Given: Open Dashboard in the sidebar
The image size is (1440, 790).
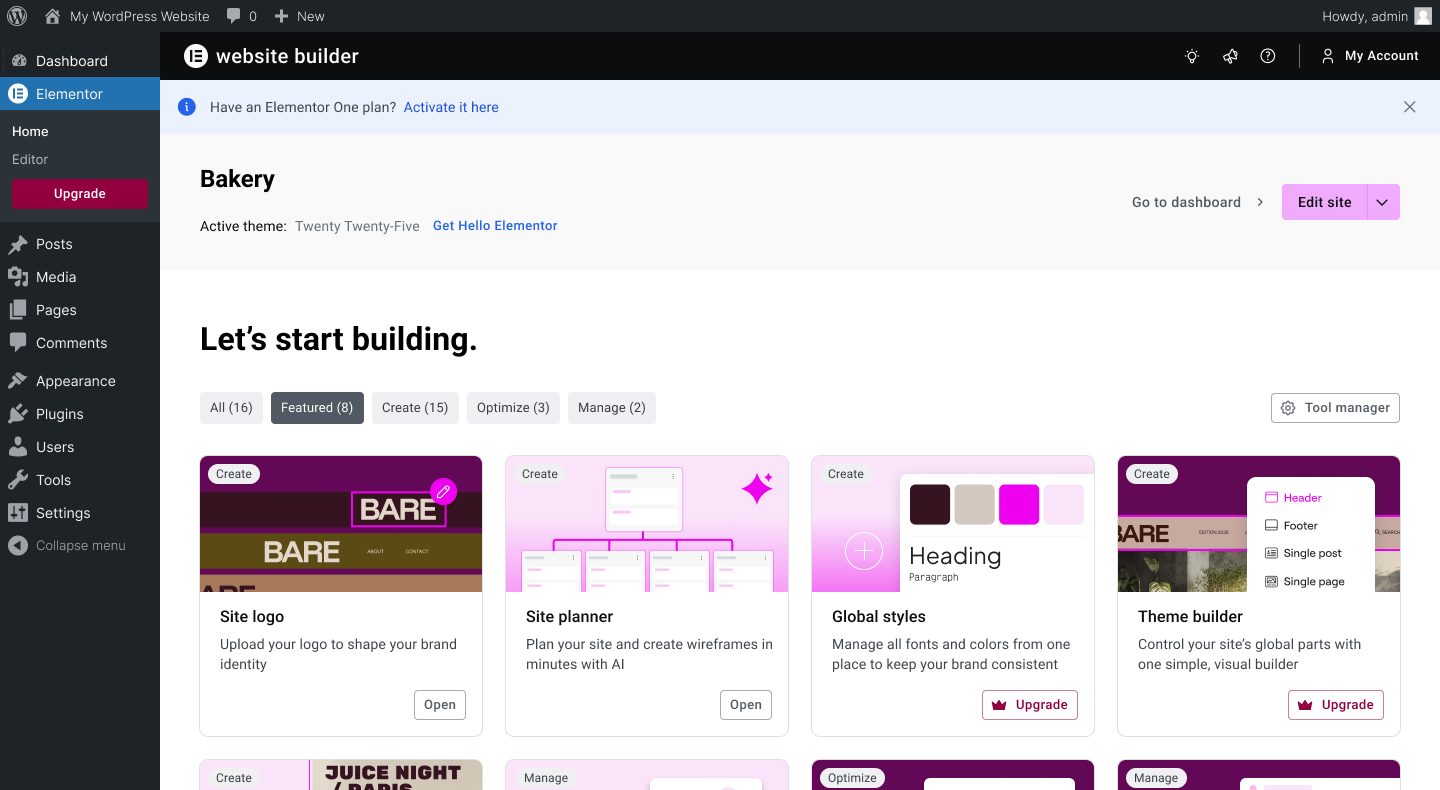Looking at the screenshot, I should tap(80, 61).
